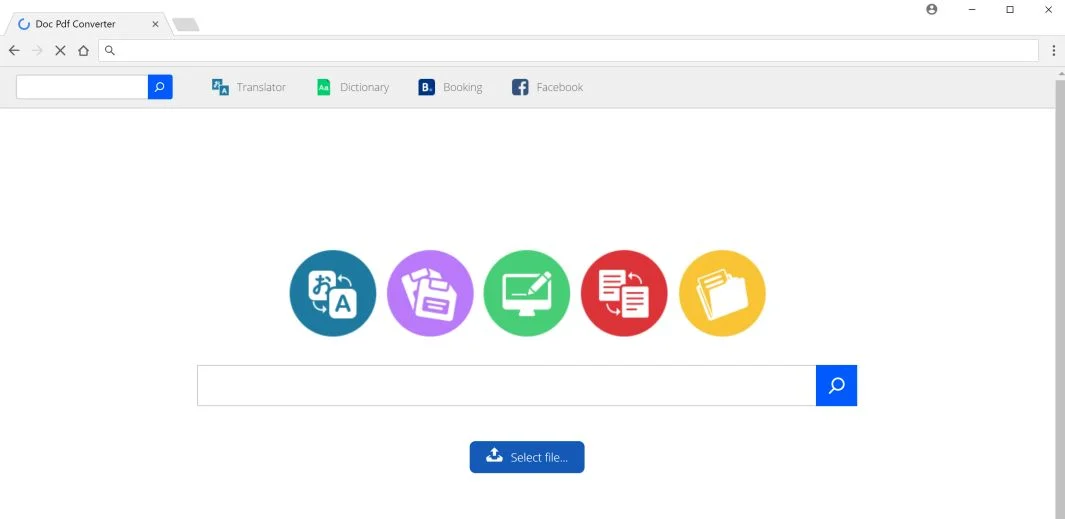This screenshot has height=519, width=1065.
Task: Open the blue translator circle icon
Action: (x=332, y=293)
